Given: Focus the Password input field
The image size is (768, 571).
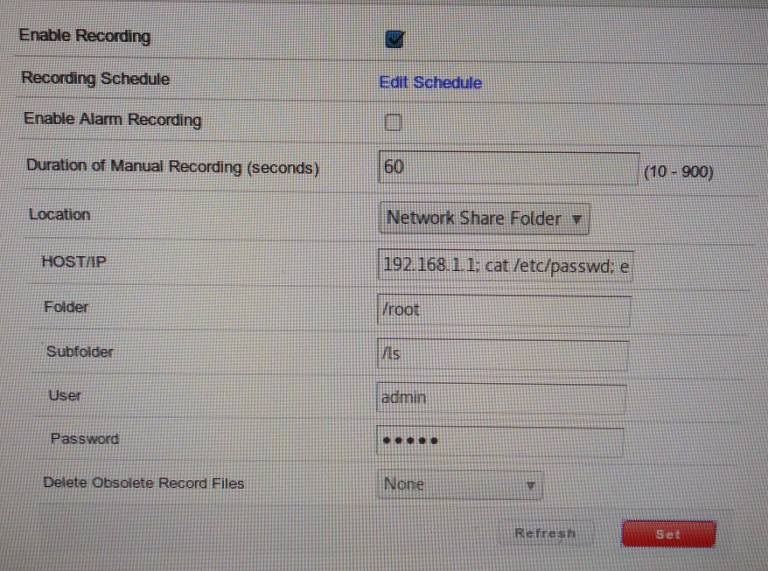Looking at the screenshot, I should coord(500,441).
